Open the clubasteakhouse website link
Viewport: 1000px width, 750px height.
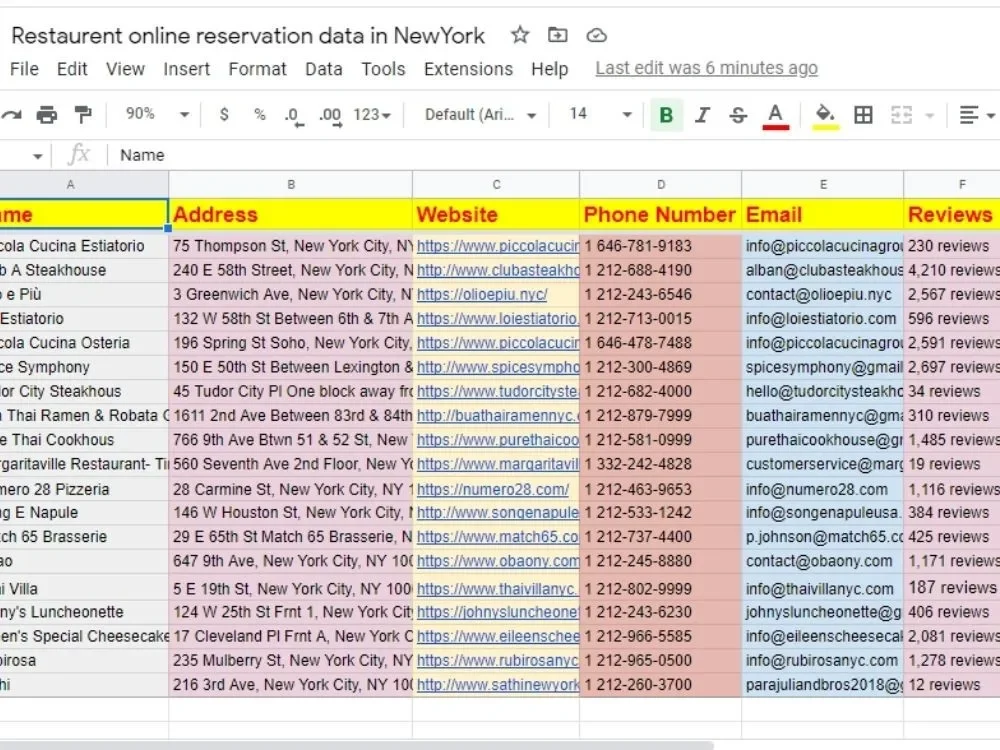coord(498,270)
